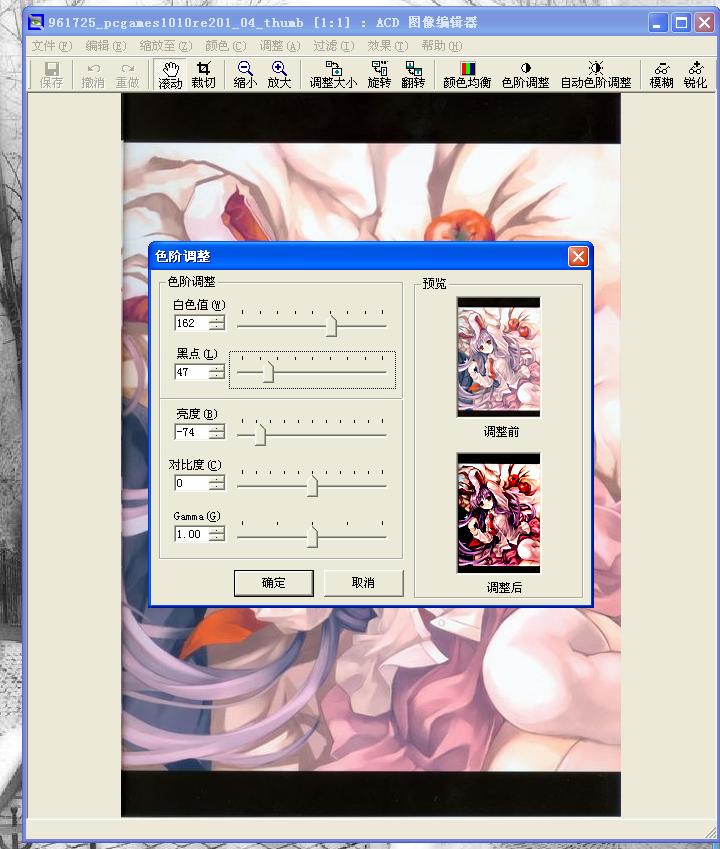The height and width of the screenshot is (849, 720).
Task: Open the 调整(A) menu
Action: 280,46
